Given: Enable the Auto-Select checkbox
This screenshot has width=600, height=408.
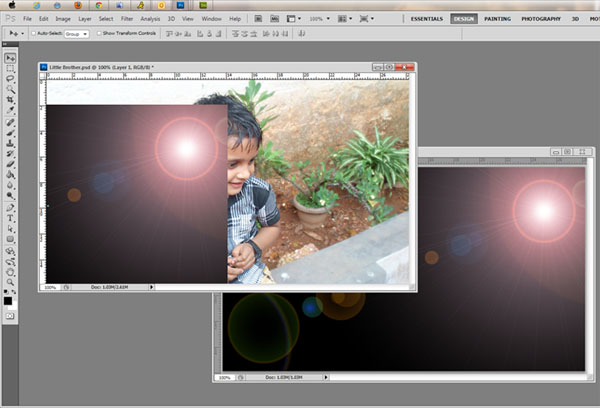Looking at the screenshot, I should pyautogui.click(x=33, y=33).
